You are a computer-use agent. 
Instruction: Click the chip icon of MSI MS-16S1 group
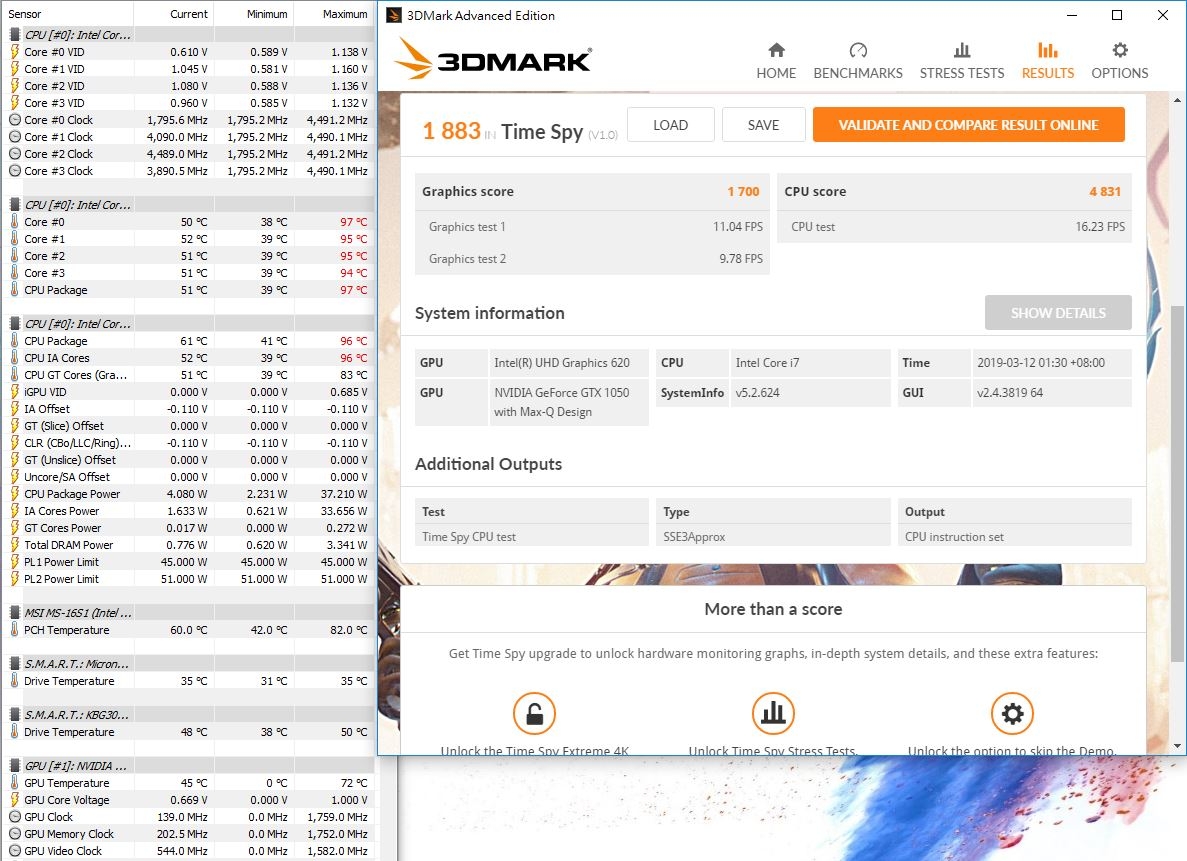[x=14, y=613]
